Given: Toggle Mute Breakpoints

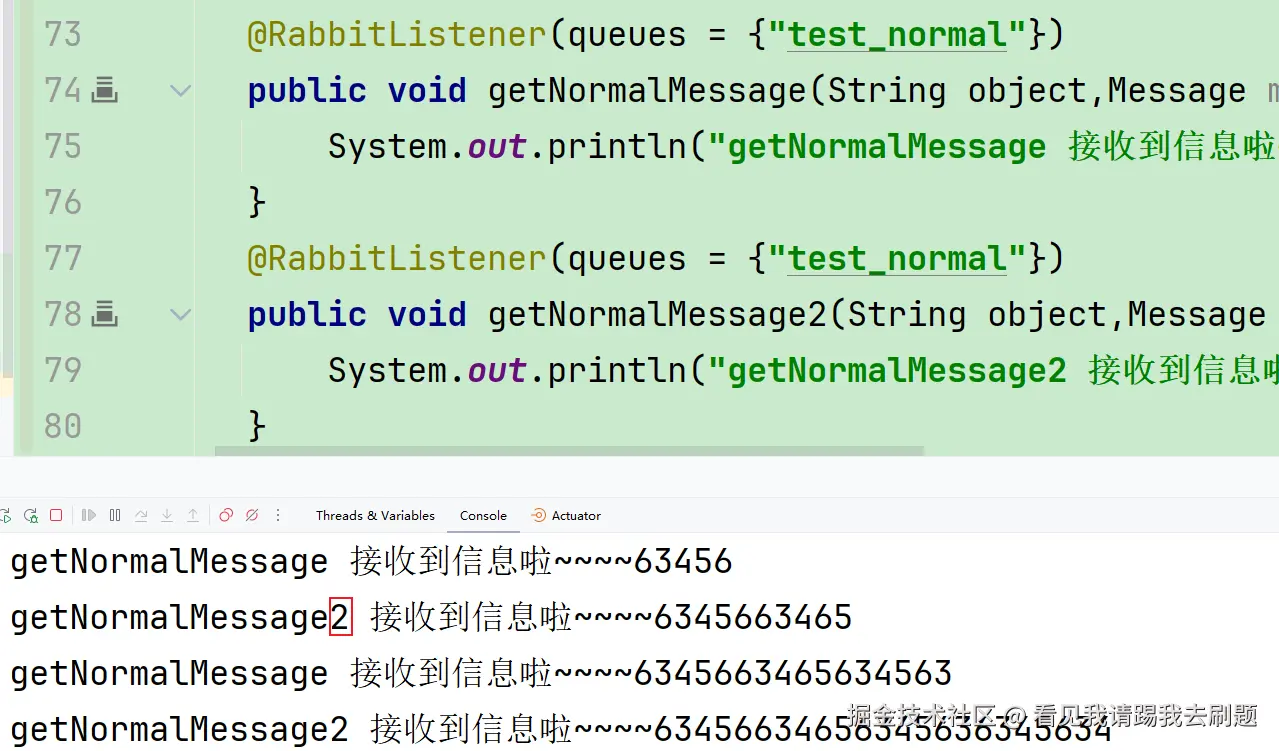Looking at the screenshot, I should pos(252,516).
